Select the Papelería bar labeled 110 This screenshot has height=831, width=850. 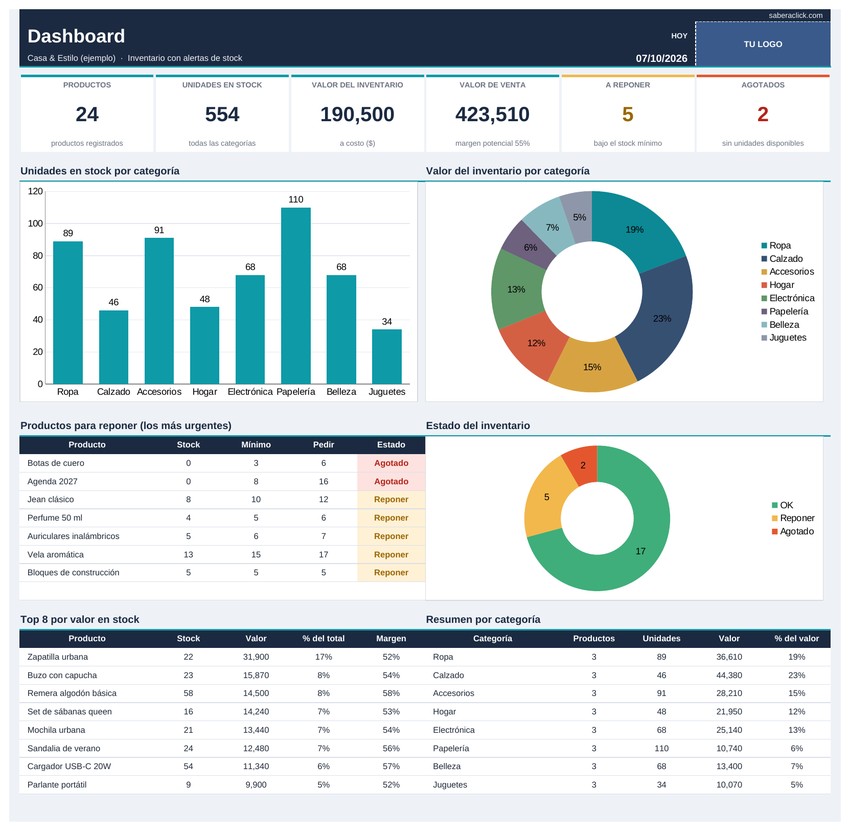click(295, 295)
